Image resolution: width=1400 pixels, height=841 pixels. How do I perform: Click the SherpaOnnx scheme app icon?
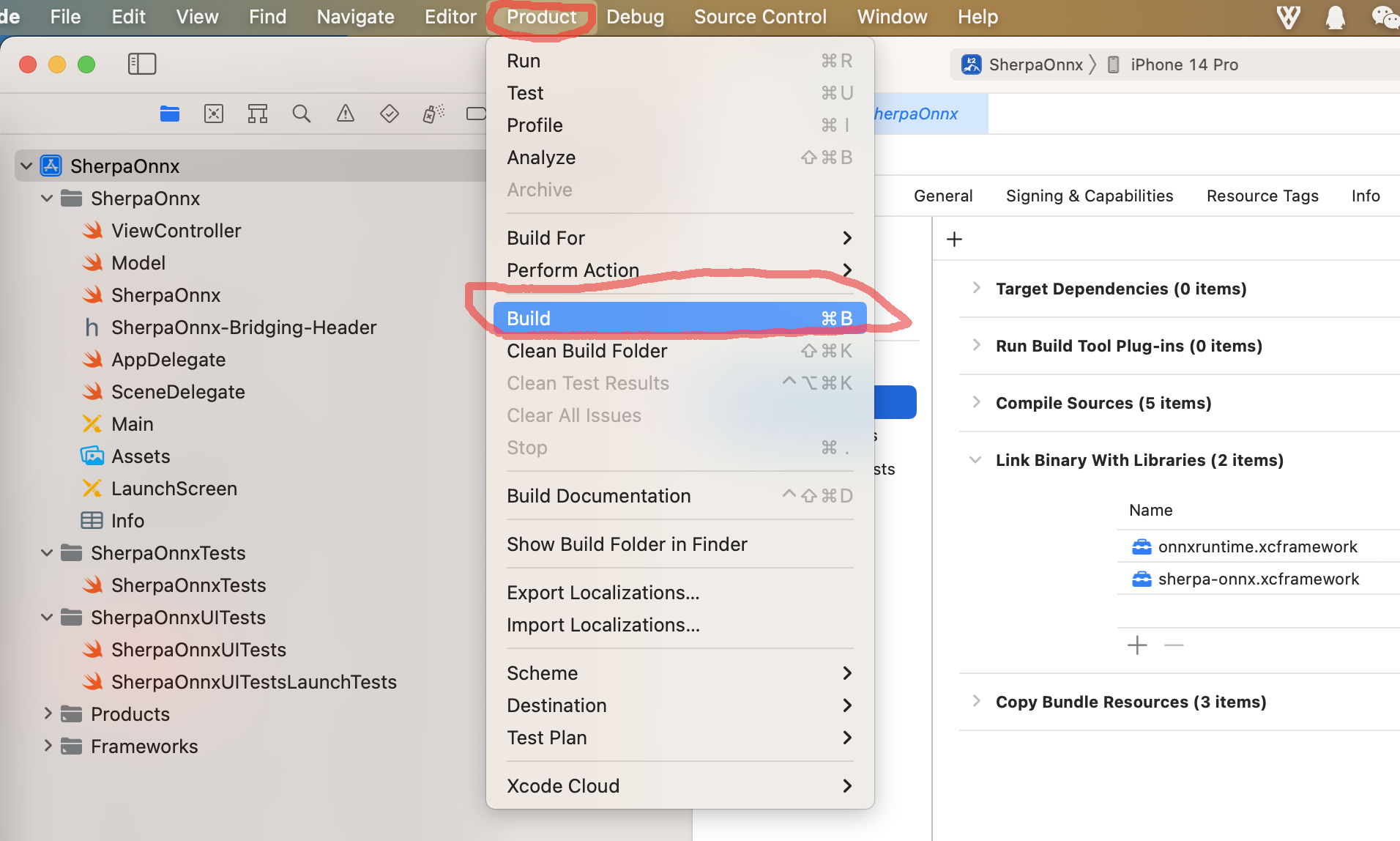(x=972, y=64)
